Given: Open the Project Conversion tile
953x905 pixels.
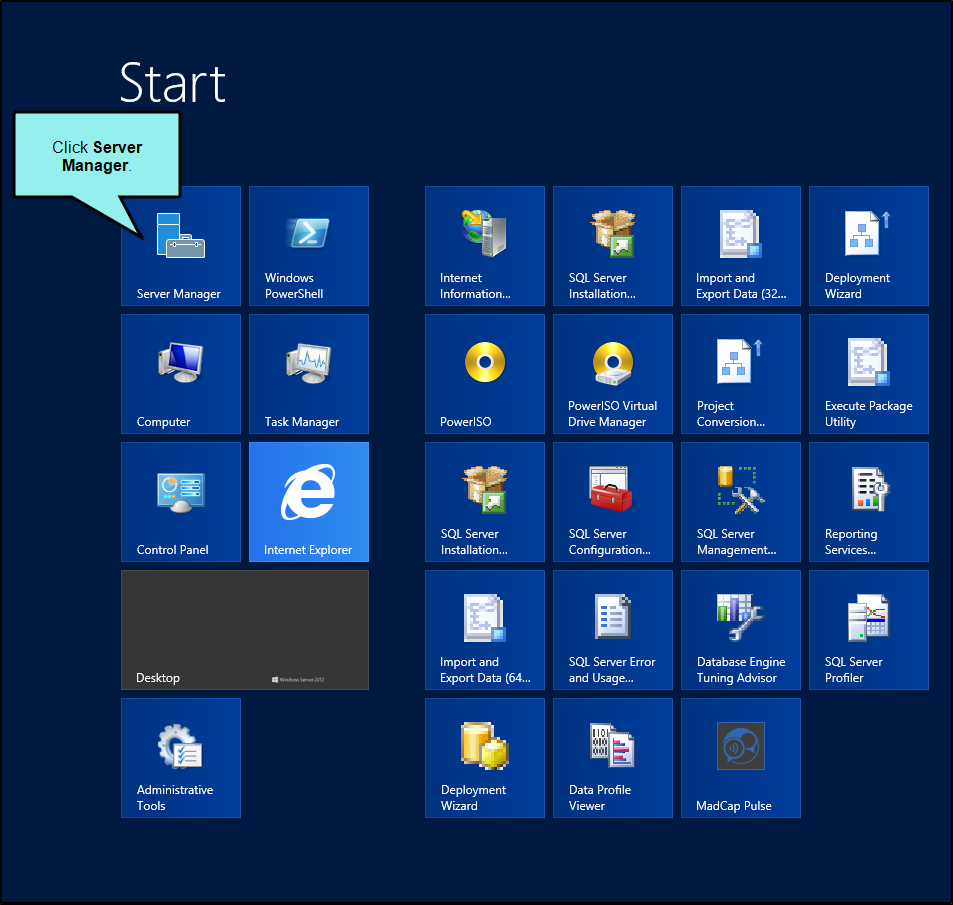Looking at the screenshot, I should coord(741,374).
